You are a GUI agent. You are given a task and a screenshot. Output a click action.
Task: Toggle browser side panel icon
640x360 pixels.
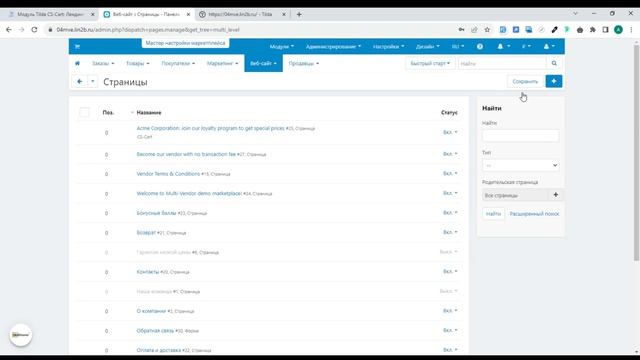605,29
